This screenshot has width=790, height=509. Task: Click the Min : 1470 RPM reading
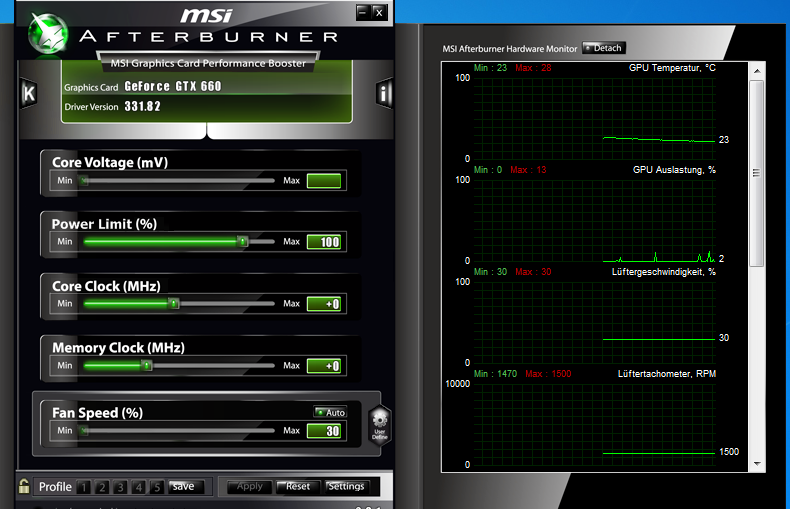[495, 373]
